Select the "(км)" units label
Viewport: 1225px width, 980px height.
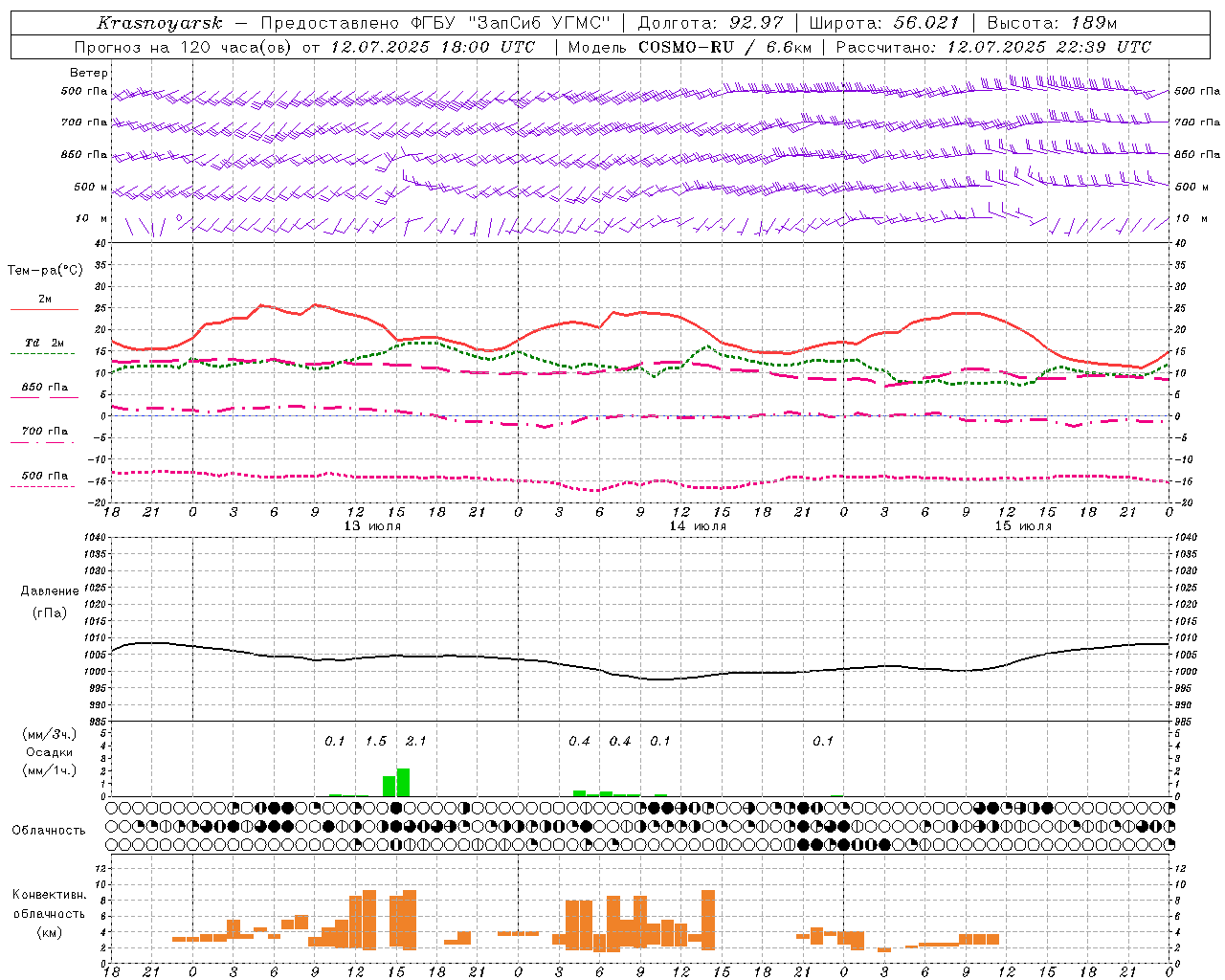click(50, 932)
